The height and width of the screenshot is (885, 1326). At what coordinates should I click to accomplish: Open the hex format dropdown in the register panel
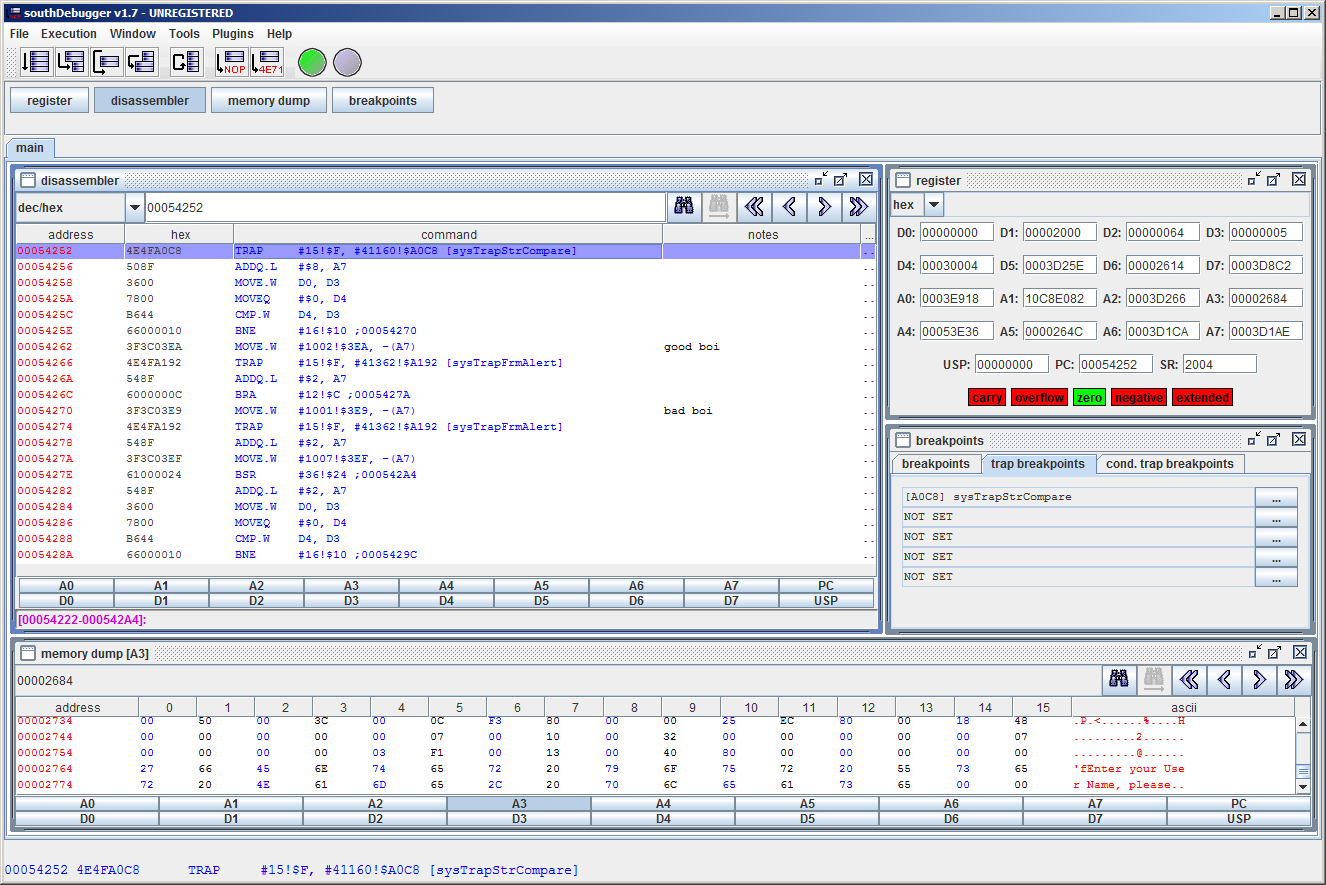pos(934,205)
